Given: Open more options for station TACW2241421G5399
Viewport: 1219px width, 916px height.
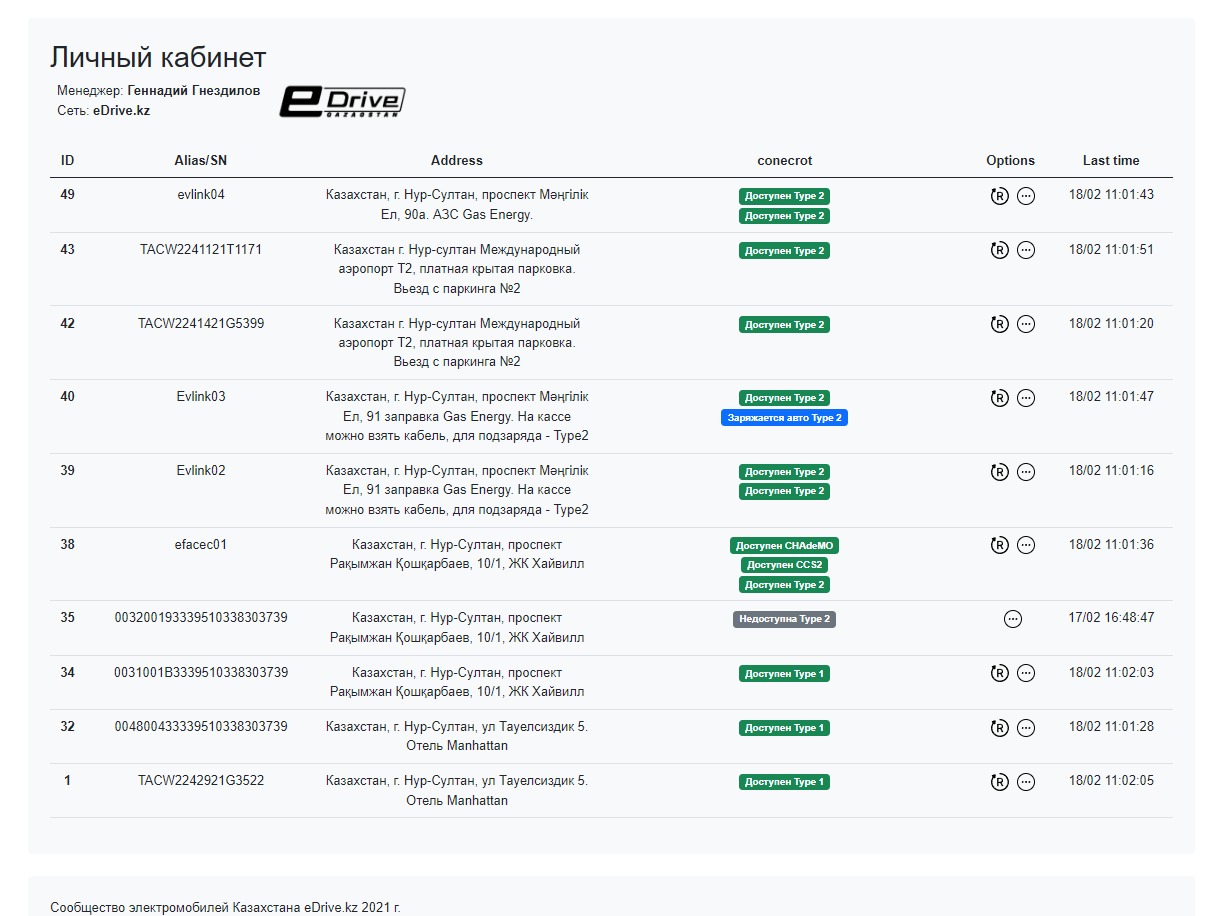Looking at the screenshot, I should point(1026,324).
